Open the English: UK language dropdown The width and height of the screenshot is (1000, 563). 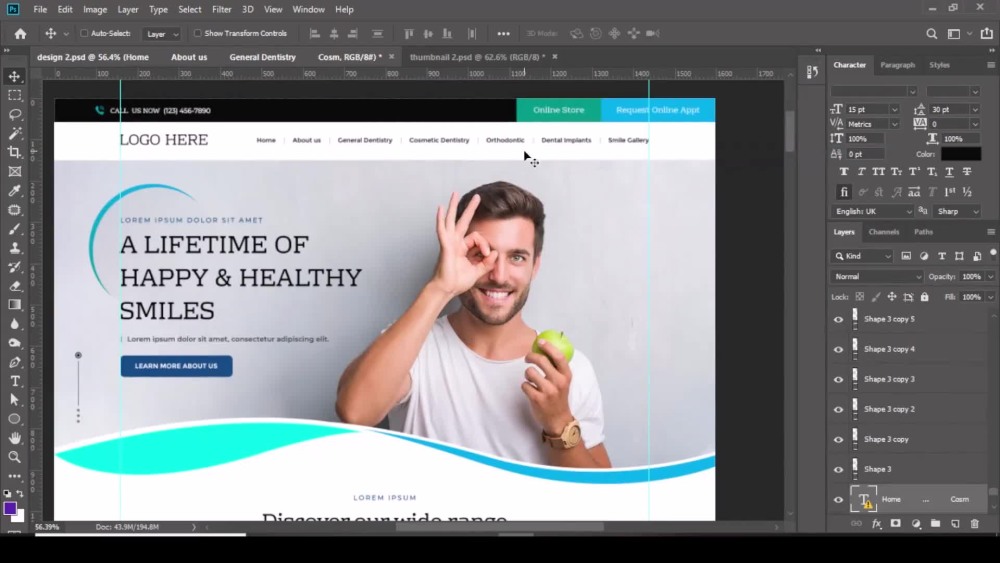tap(872, 211)
